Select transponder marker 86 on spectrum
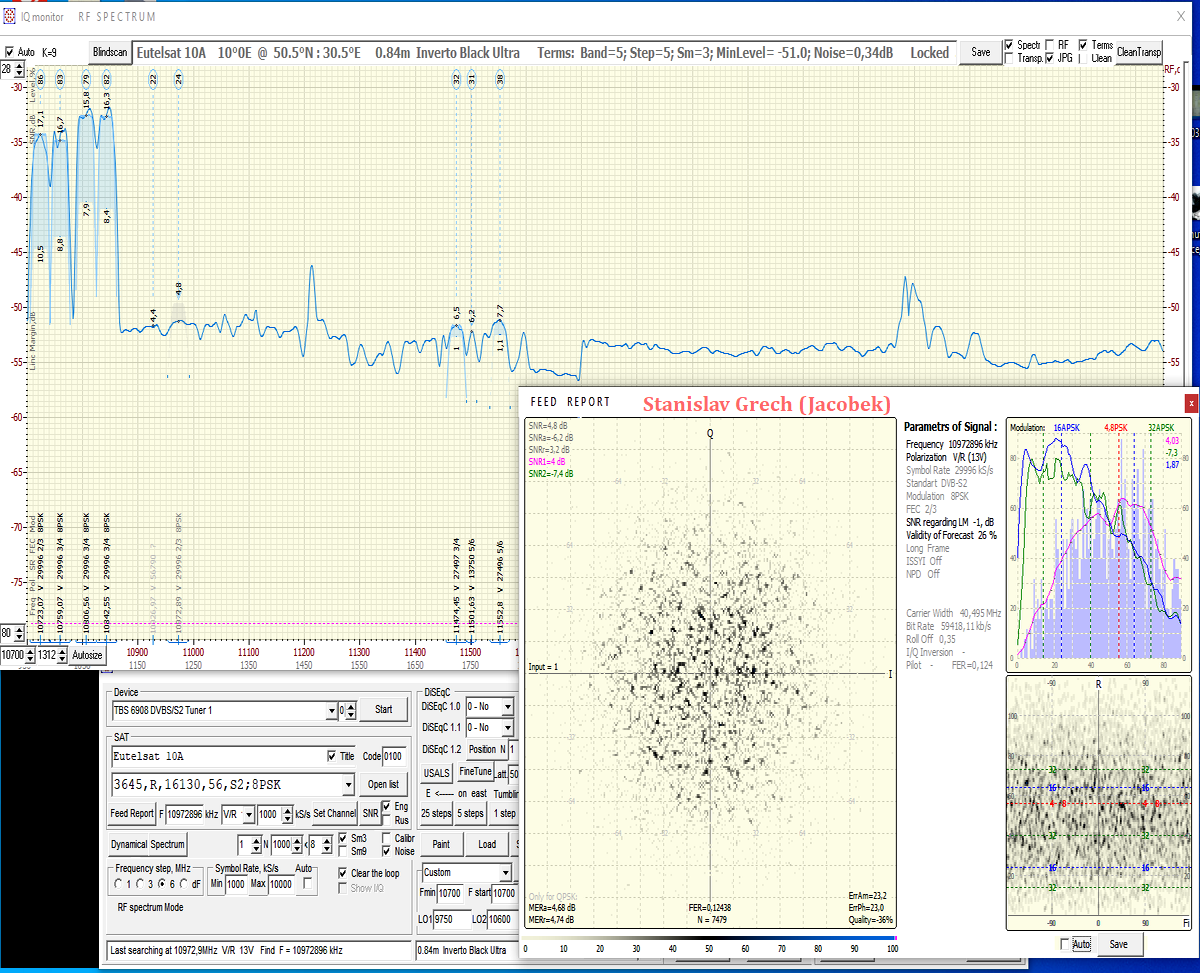 point(41,78)
